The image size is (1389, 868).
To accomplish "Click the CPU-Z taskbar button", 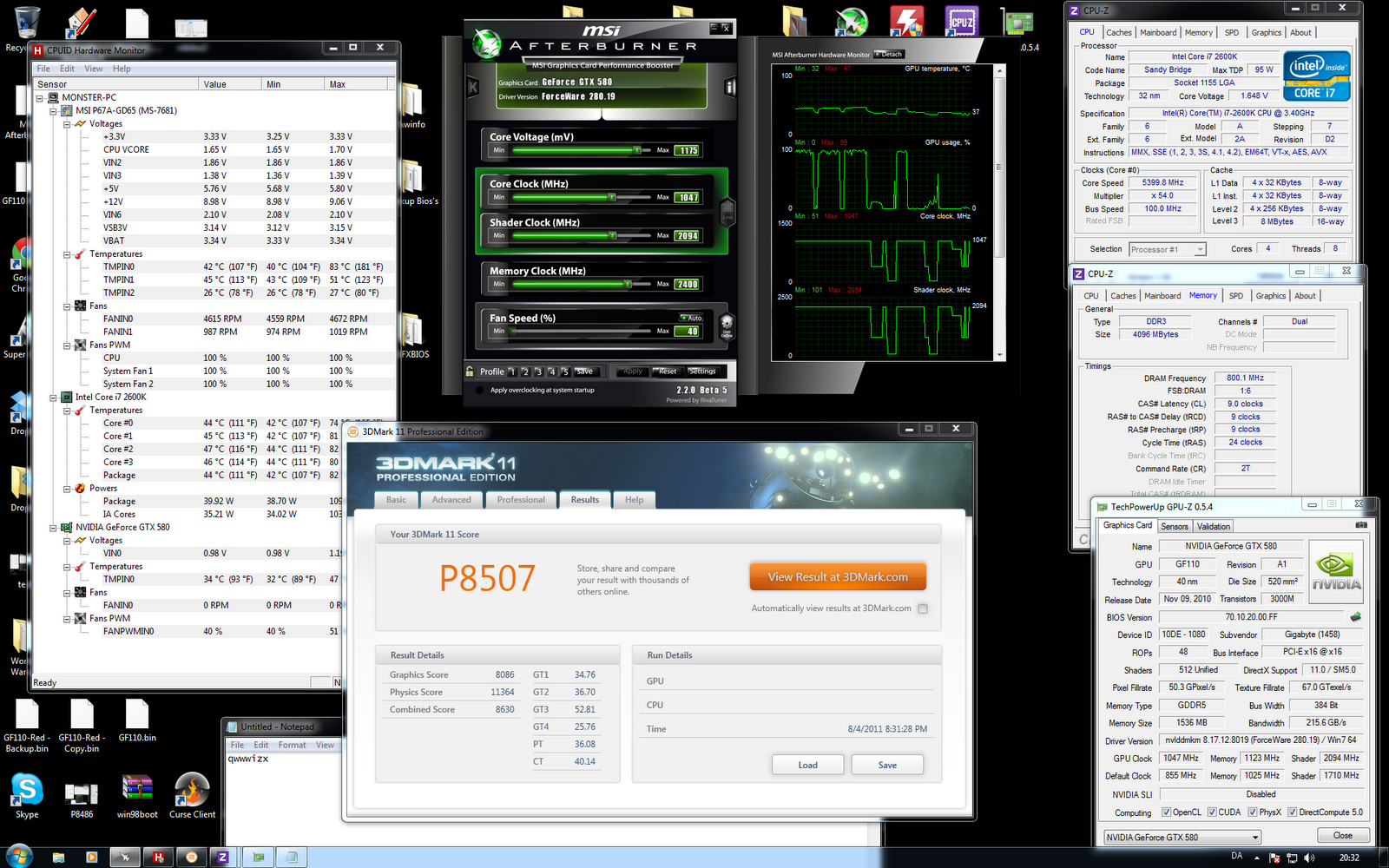I will 222,857.
